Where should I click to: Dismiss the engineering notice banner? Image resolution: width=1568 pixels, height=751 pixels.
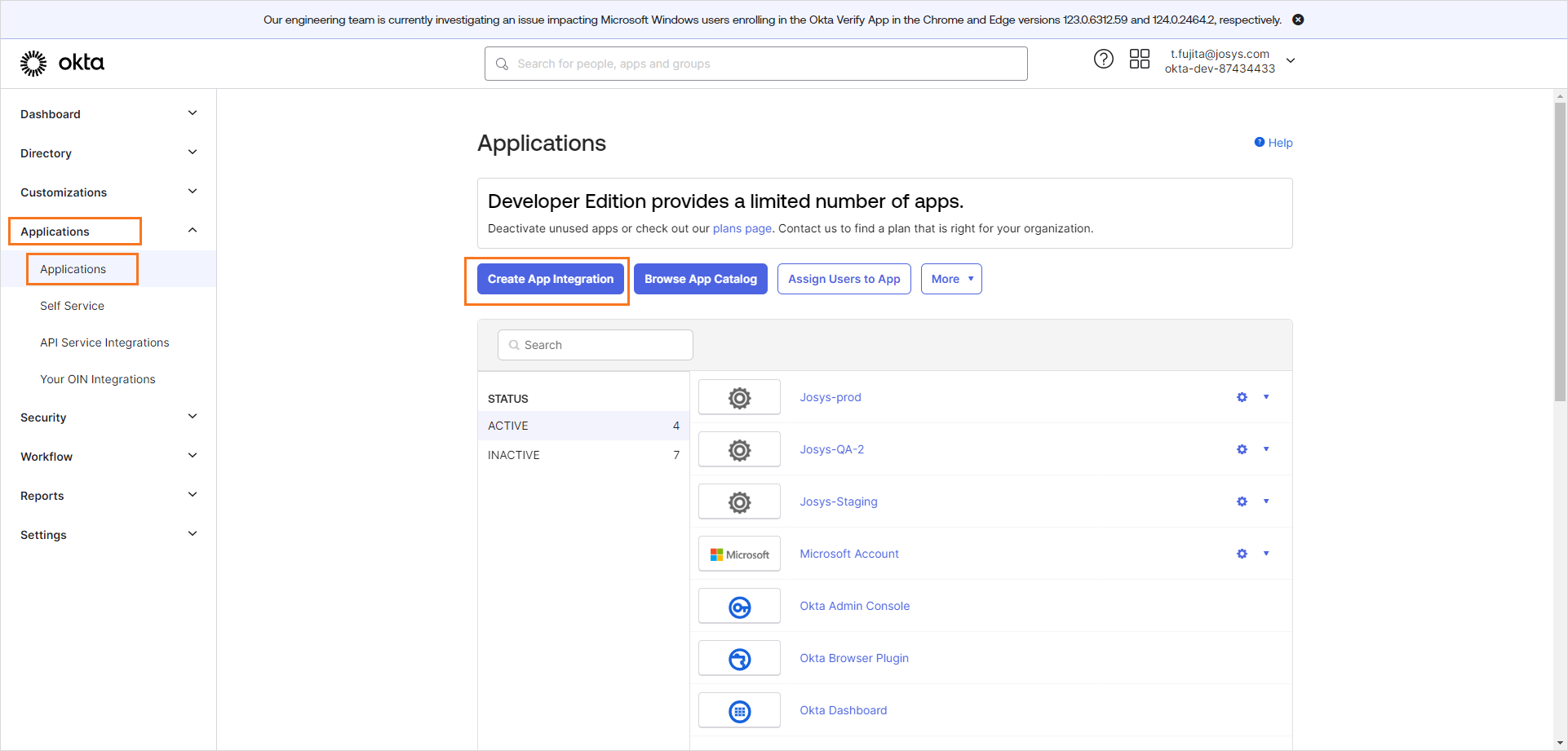(1298, 20)
